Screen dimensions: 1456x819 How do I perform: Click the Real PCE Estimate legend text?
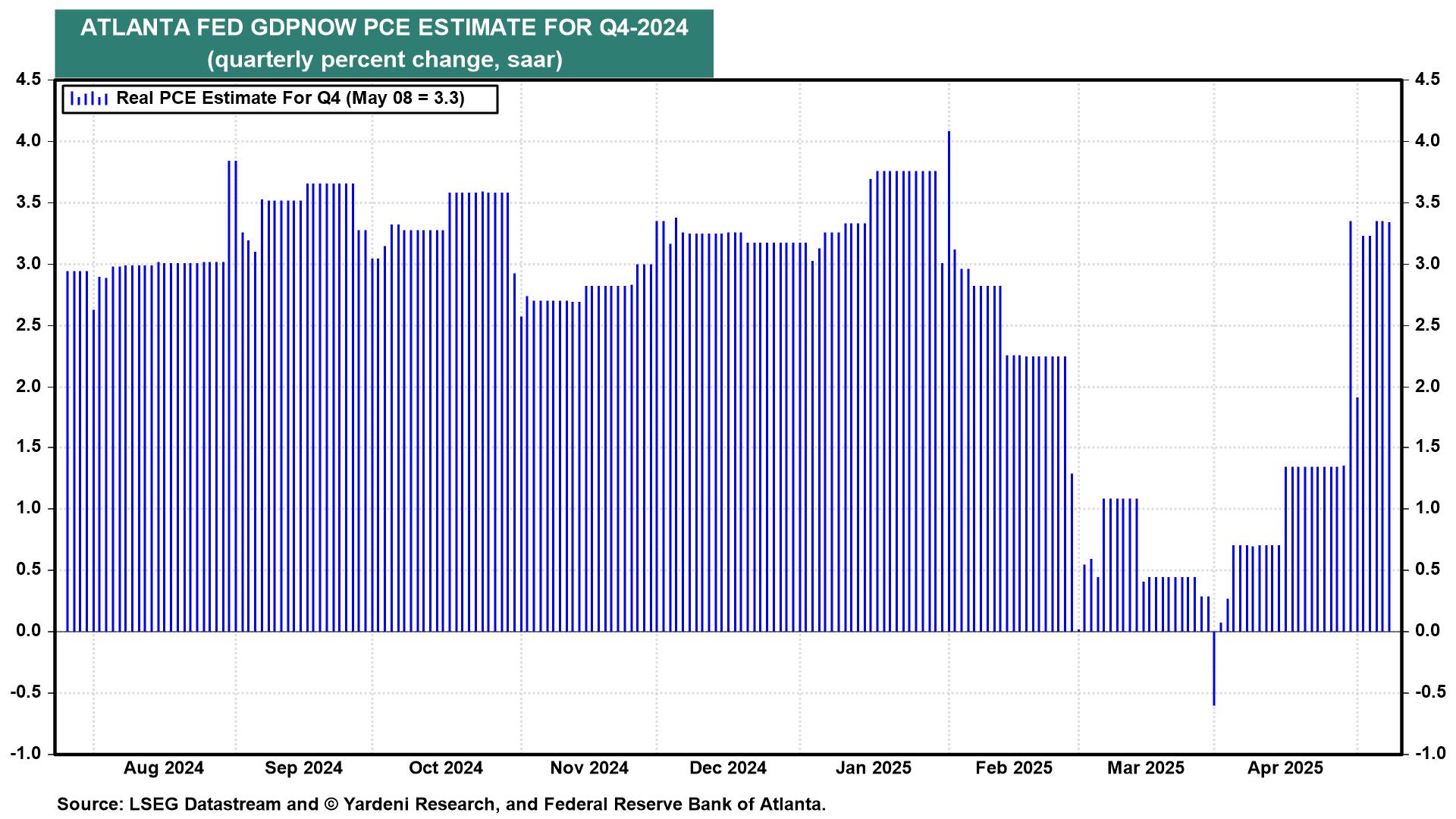[x=290, y=99]
